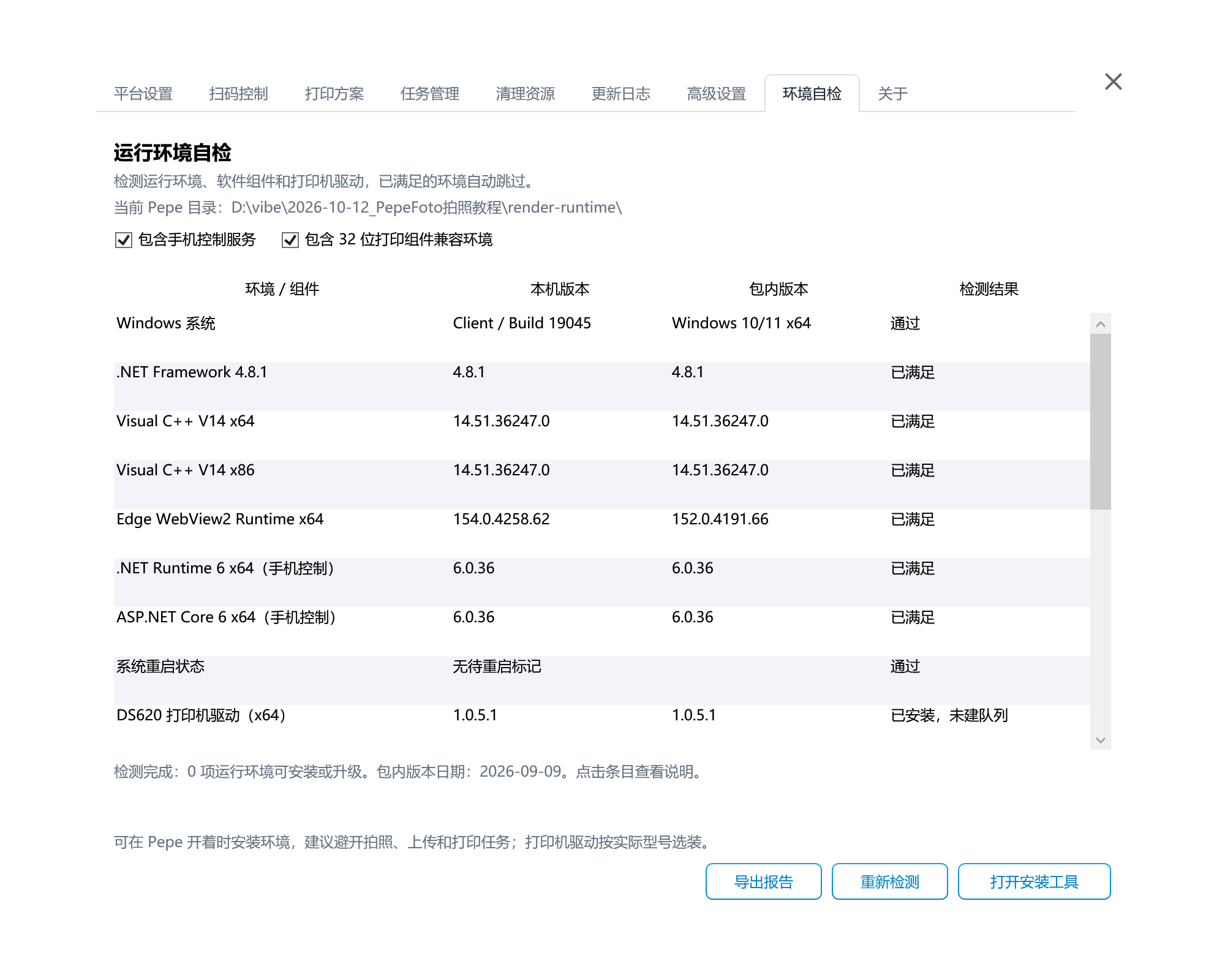Open the 关于 tab

pos(893,94)
